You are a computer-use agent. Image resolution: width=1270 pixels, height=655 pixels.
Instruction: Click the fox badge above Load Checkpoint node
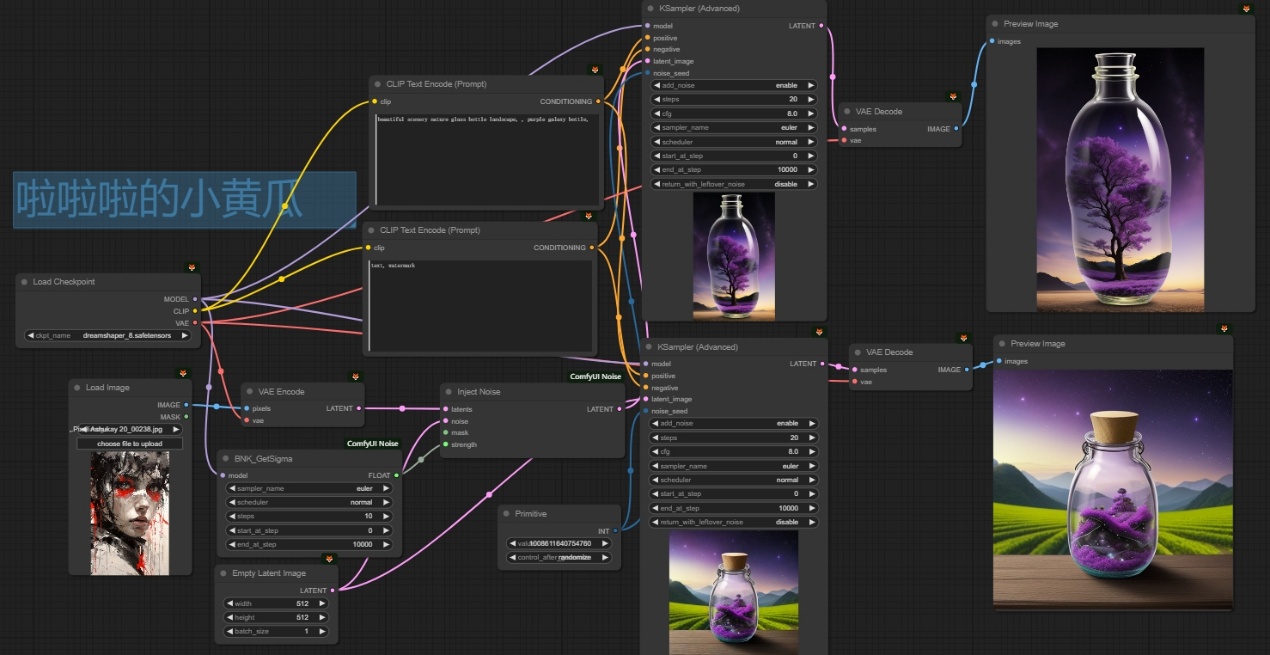point(191,268)
